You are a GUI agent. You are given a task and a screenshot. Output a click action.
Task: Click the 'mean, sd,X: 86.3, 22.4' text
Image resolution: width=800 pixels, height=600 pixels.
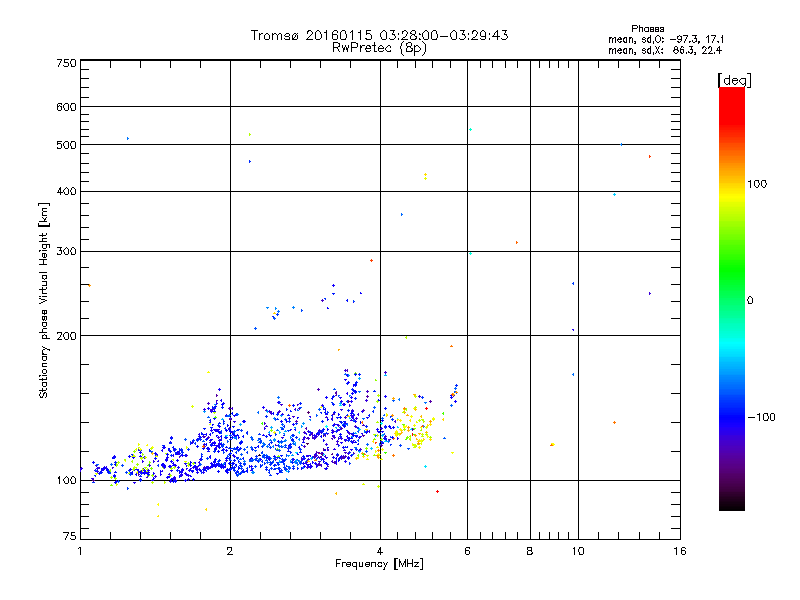[x=665, y=50]
